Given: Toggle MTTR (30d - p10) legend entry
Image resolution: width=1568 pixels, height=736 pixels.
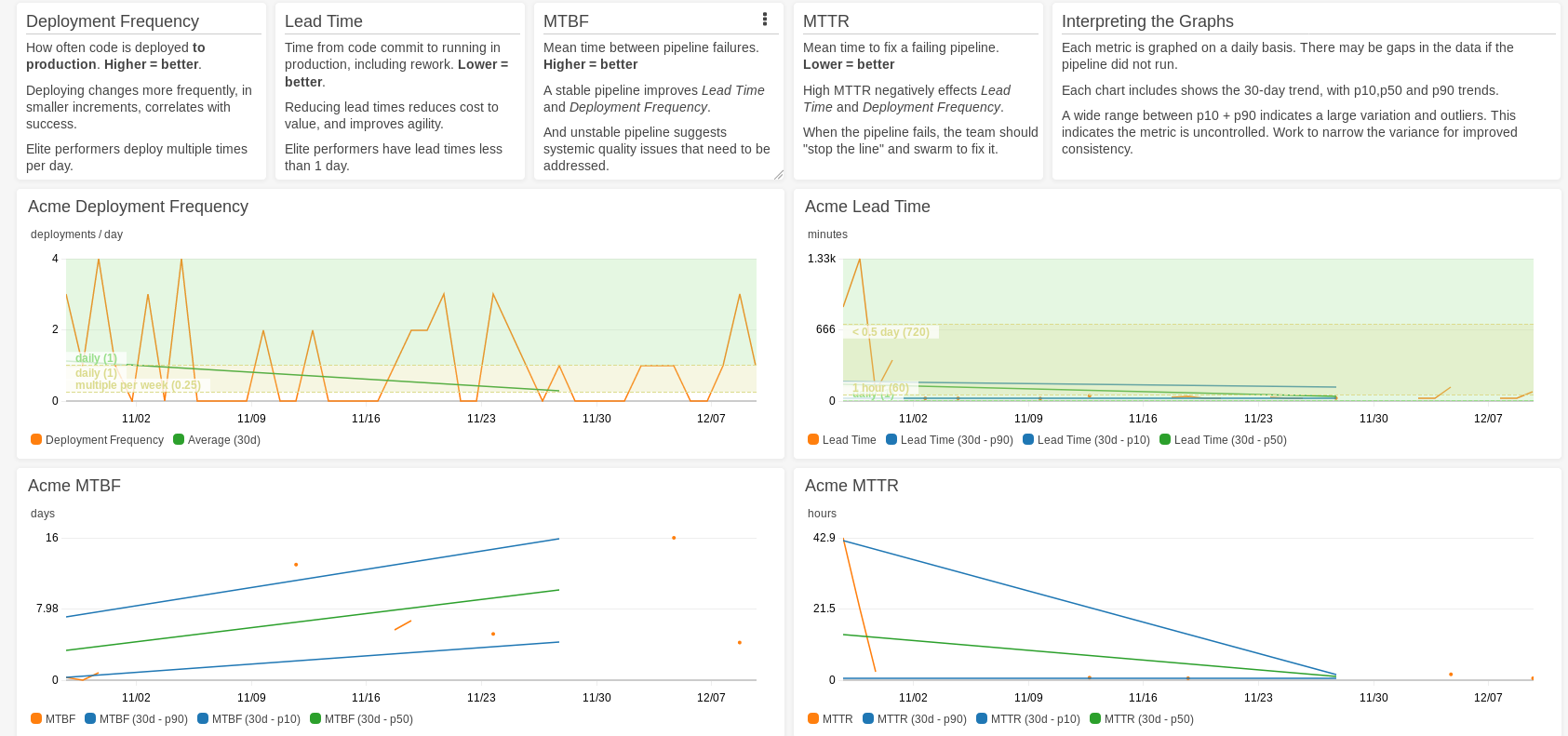Looking at the screenshot, I should coord(1028,719).
